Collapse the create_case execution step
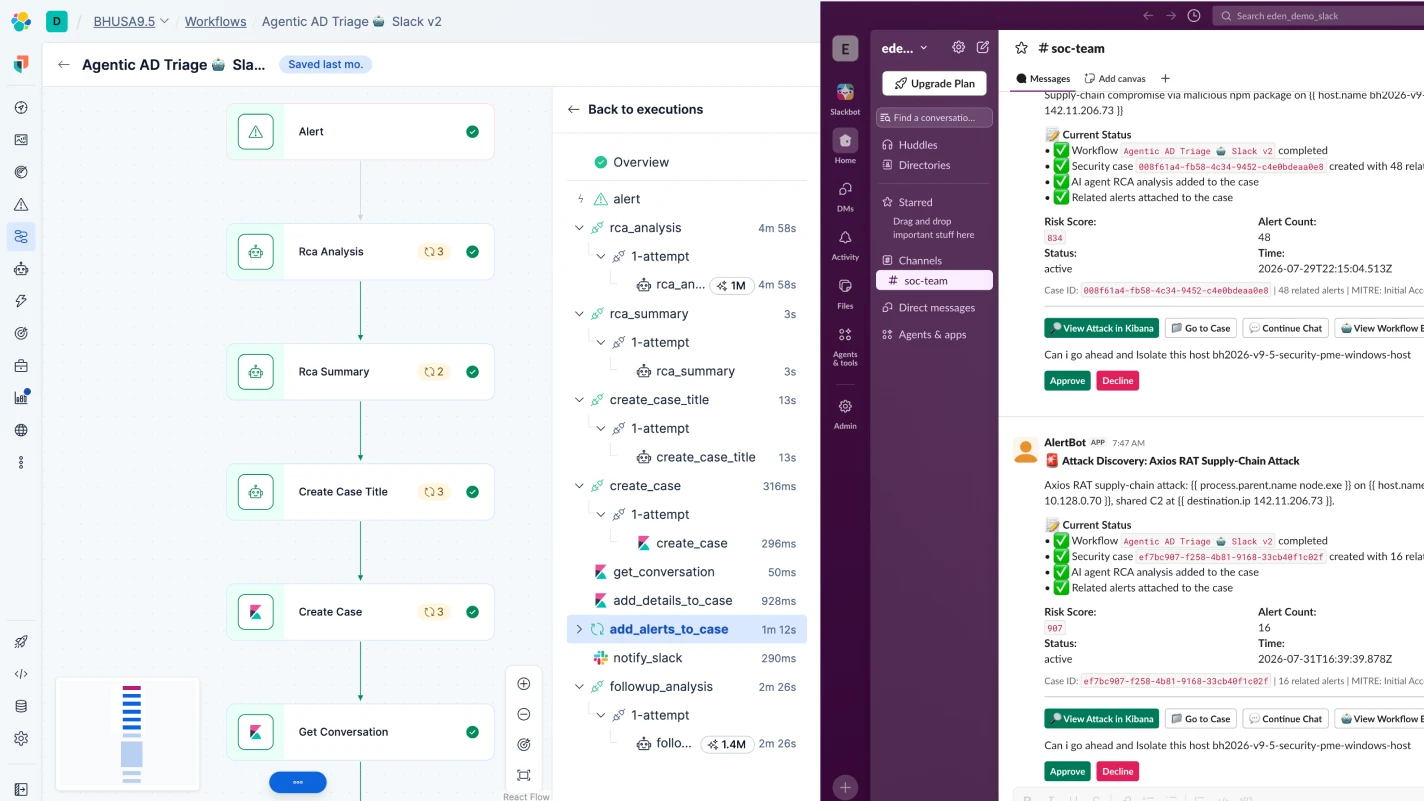This screenshot has width=1424, height=801. 579,486
